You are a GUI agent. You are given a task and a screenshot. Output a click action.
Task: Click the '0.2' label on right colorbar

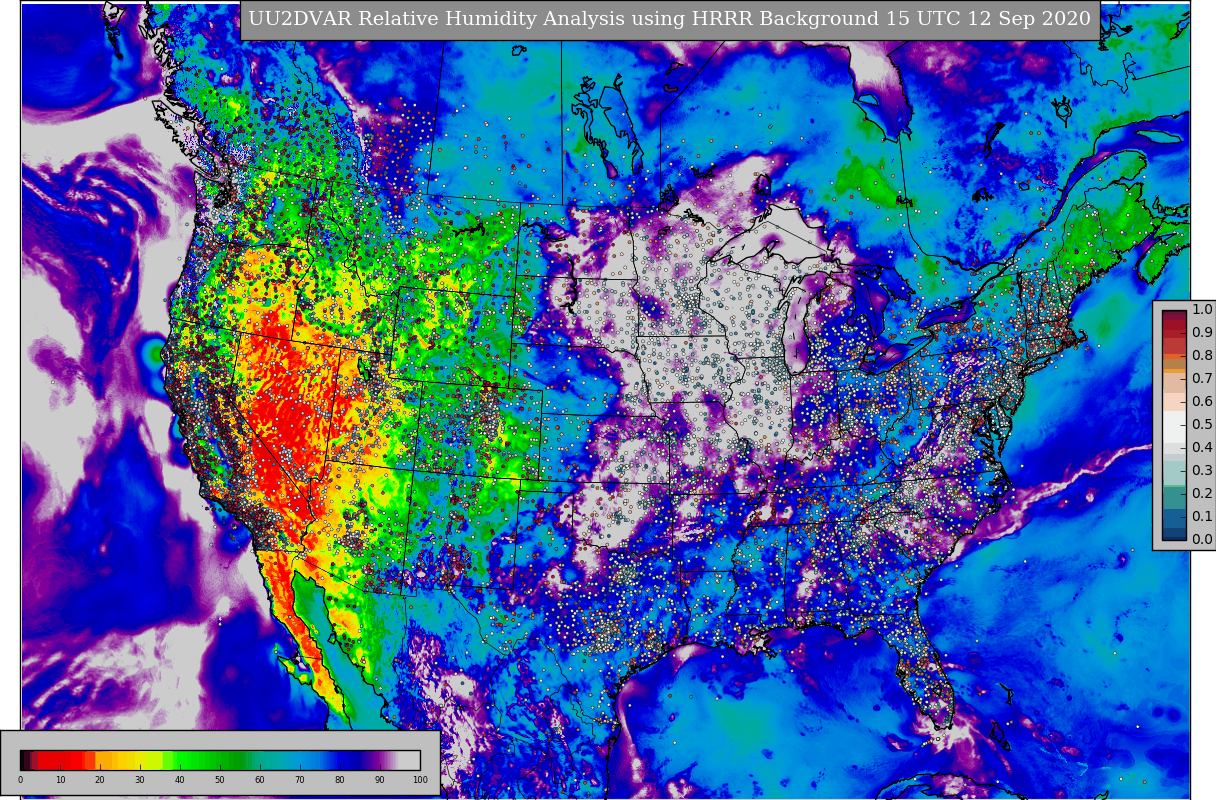point(1202,494)
